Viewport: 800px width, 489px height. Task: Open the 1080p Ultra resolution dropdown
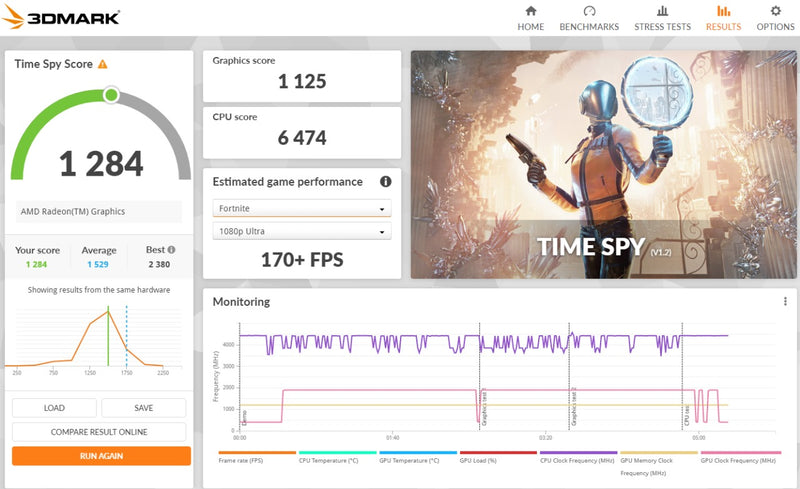[x=302, y=231]
